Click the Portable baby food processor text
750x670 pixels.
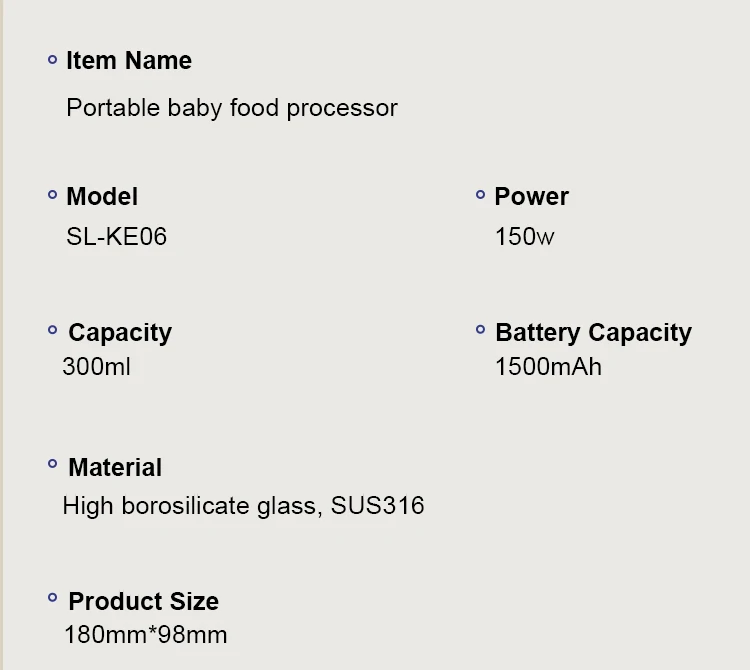point(232,109)
